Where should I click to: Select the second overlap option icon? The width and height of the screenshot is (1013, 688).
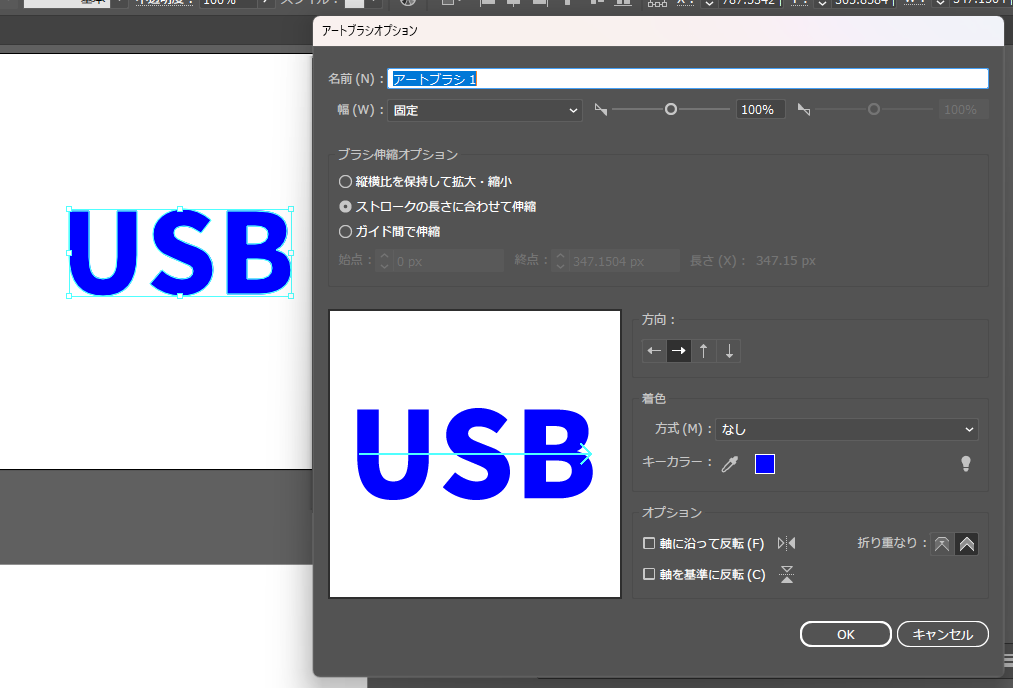[966, 544]
